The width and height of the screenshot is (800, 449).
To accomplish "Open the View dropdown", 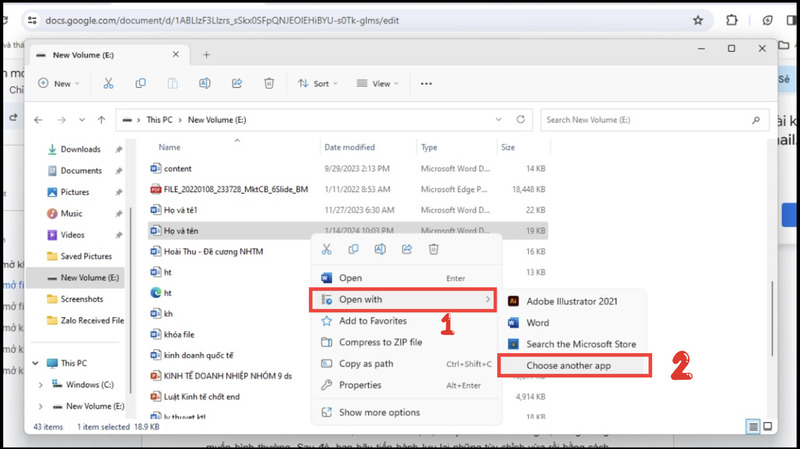I will (378, 83).
